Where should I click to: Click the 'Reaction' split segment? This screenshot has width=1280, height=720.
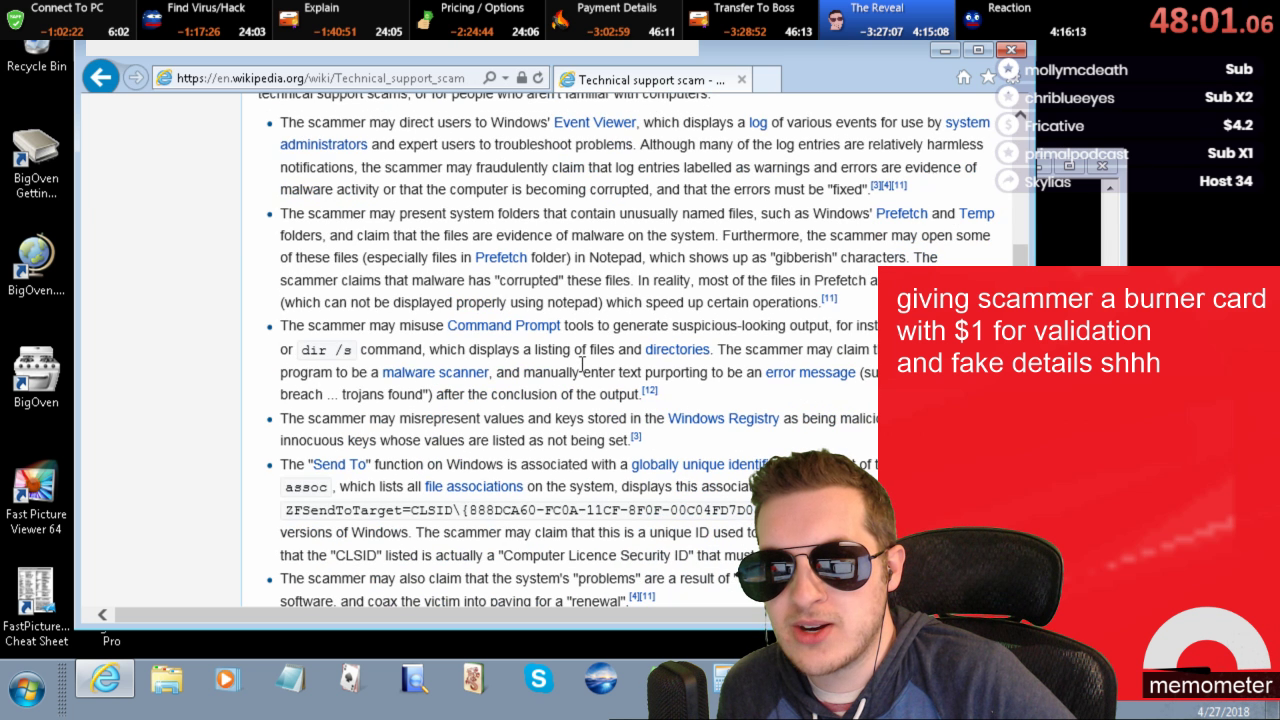tap(1022, 19)
